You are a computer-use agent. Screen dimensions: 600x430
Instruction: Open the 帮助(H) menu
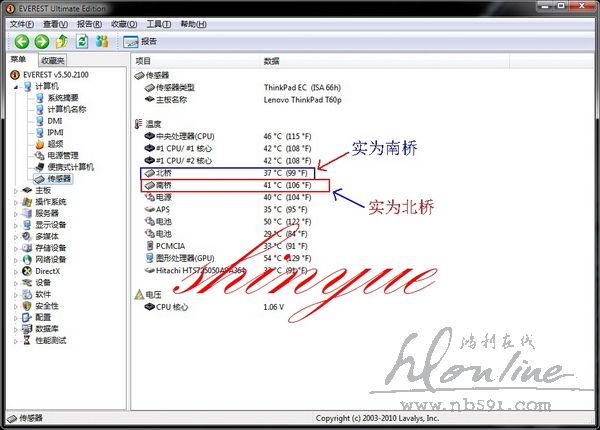pyautogui.click(x=193, y=24)
